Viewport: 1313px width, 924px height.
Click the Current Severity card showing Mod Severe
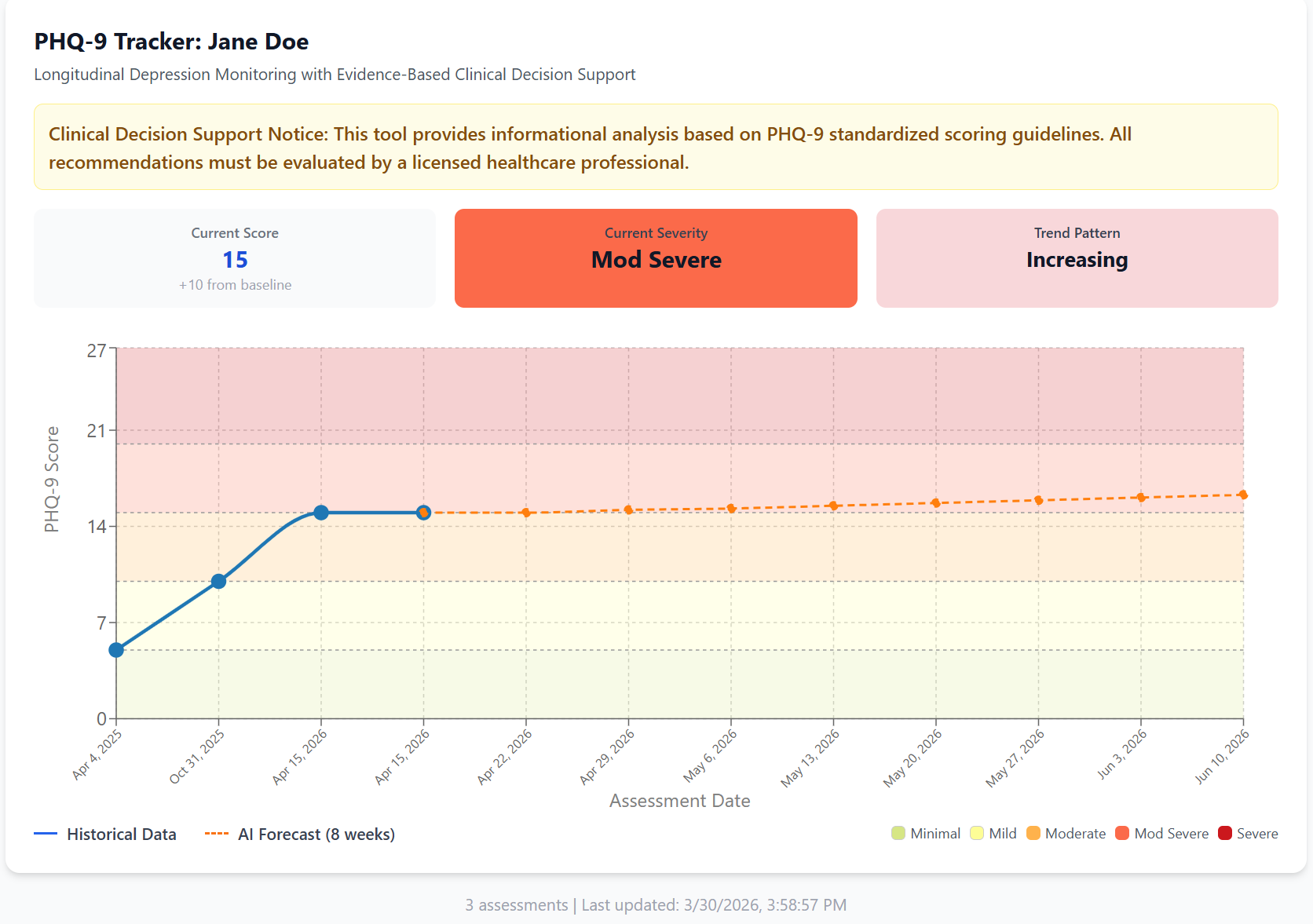(x=656, y=258)
